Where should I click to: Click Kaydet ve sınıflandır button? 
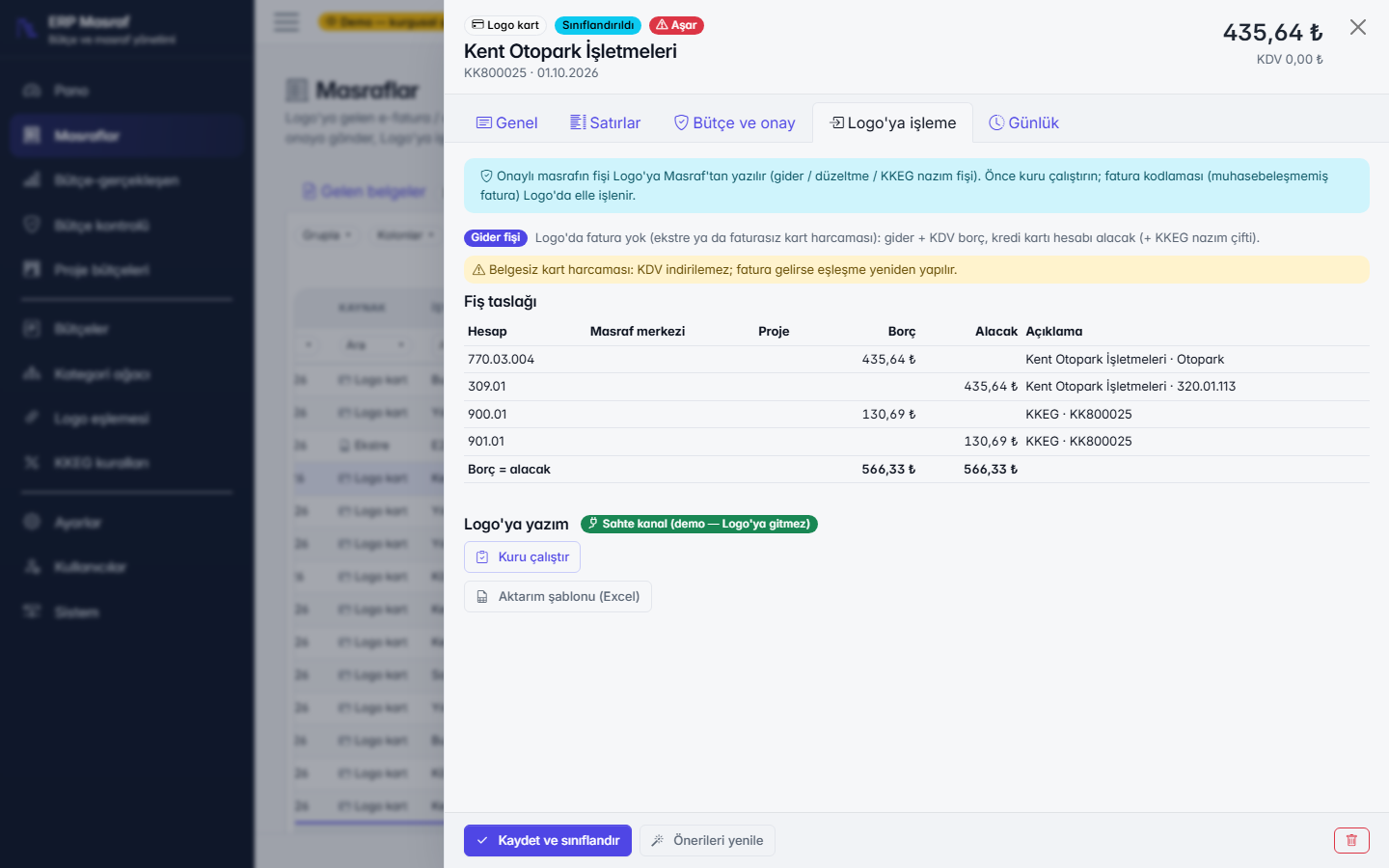click(x=548, y=840)
